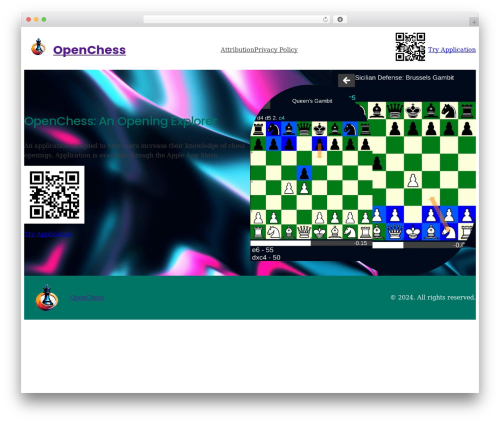
Task: Click the app description paragraph text
Action: [x=135, y=150]
